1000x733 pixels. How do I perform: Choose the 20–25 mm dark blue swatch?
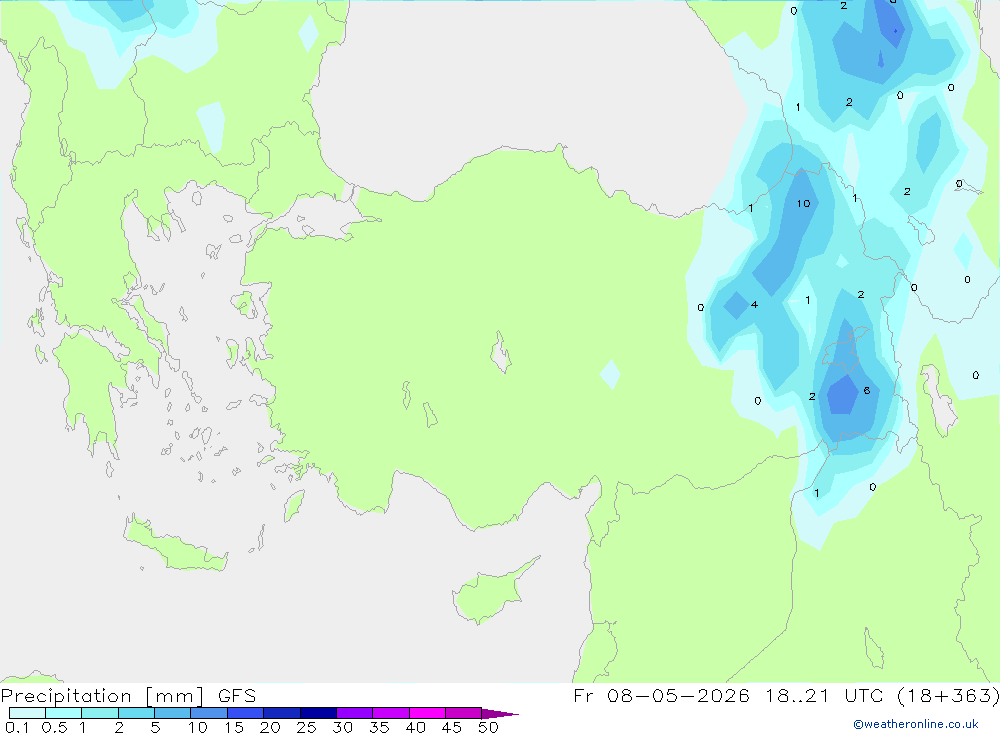[281, 713]
